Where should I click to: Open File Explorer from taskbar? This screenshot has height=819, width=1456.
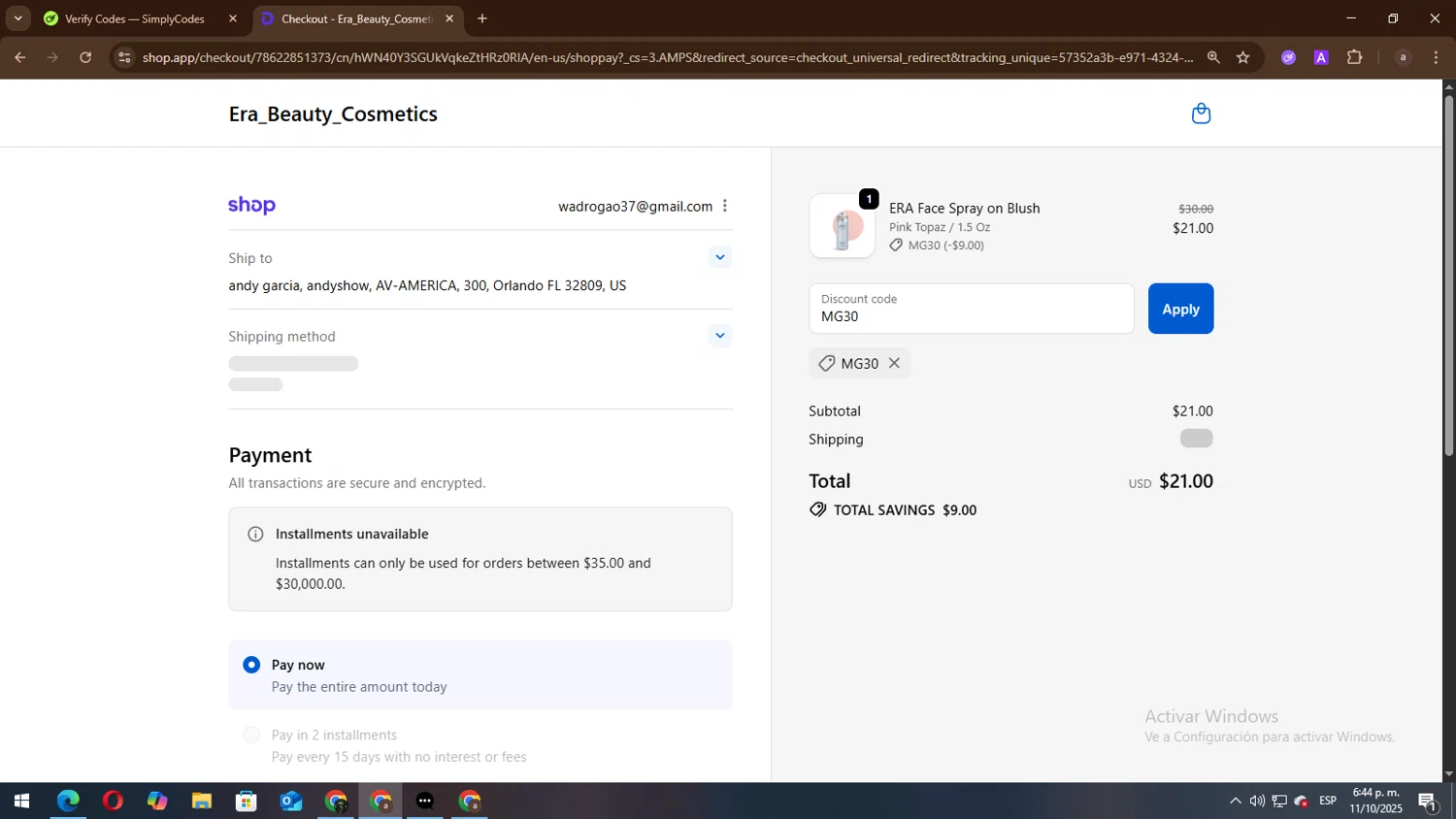point(202,802)
